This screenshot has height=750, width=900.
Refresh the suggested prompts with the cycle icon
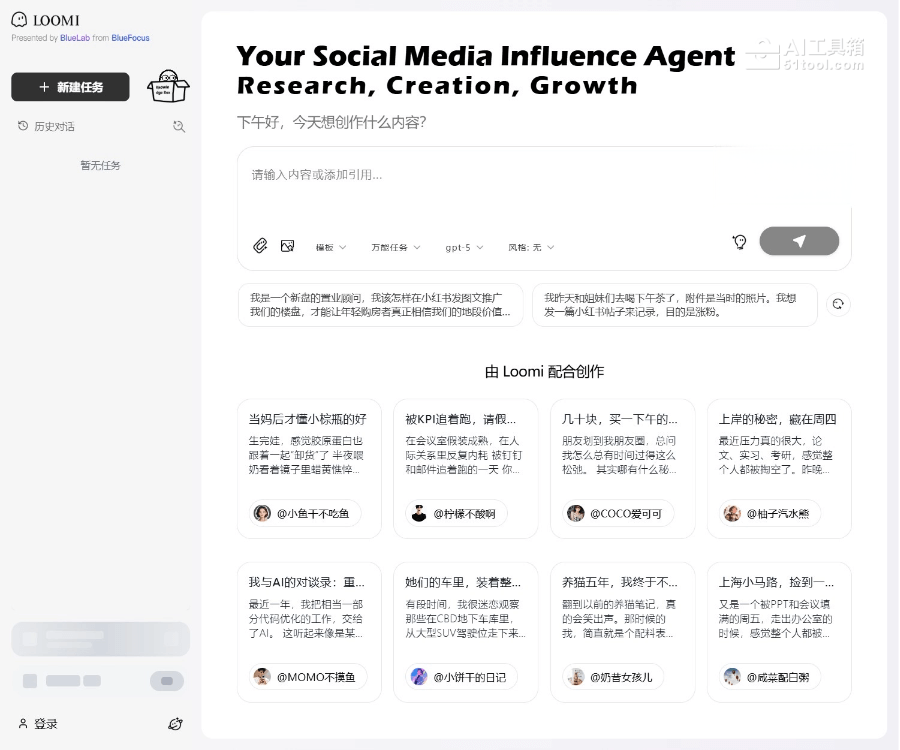pos(838,305)
